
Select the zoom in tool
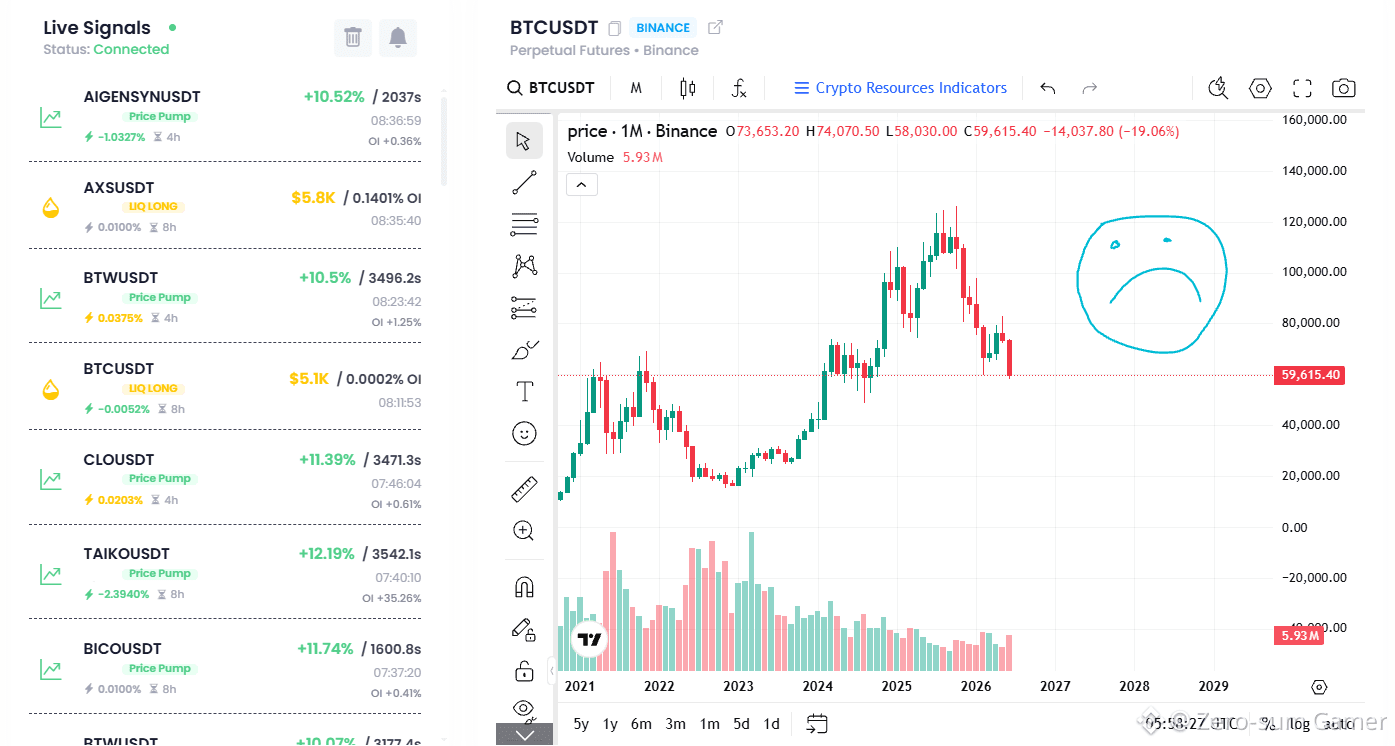coord(524,531)
